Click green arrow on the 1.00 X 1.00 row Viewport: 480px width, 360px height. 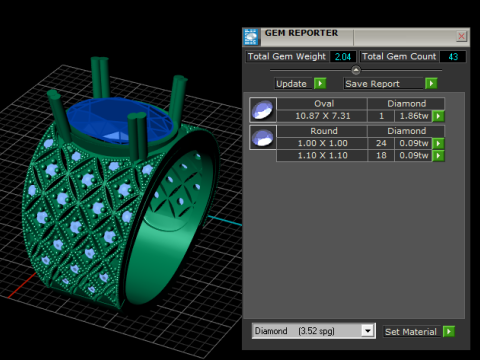[x=438, y=143]
